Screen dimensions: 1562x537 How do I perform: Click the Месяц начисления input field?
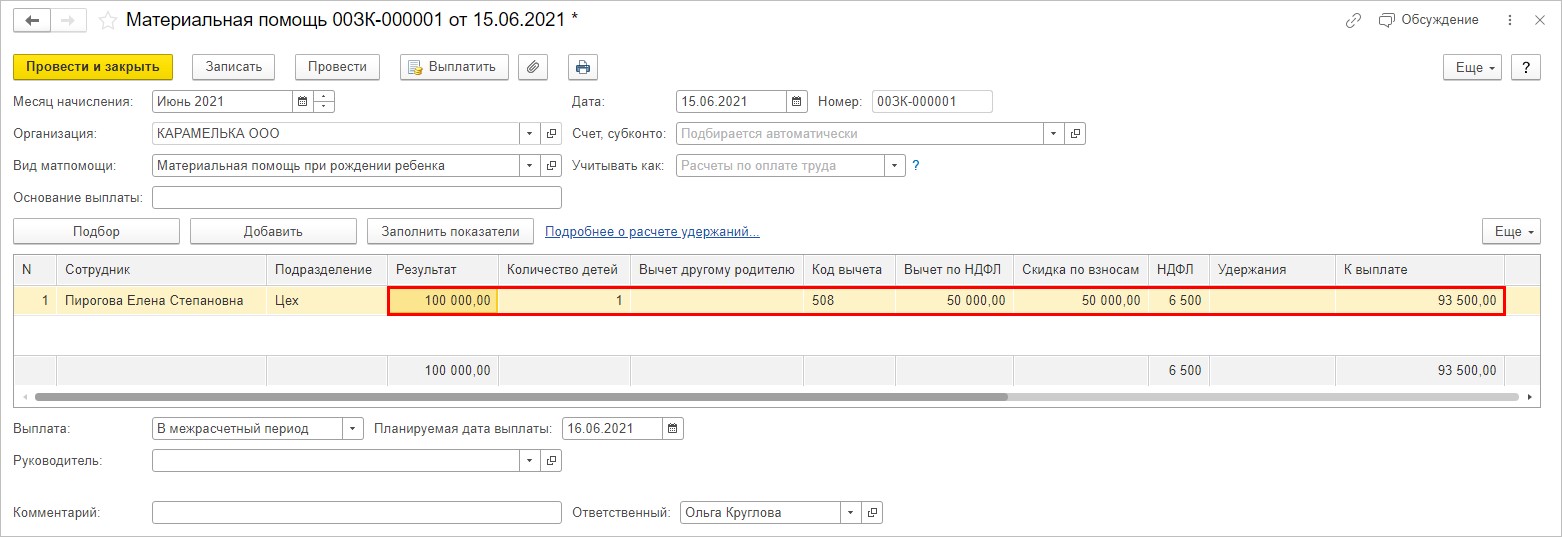click(x=222, y=101)
